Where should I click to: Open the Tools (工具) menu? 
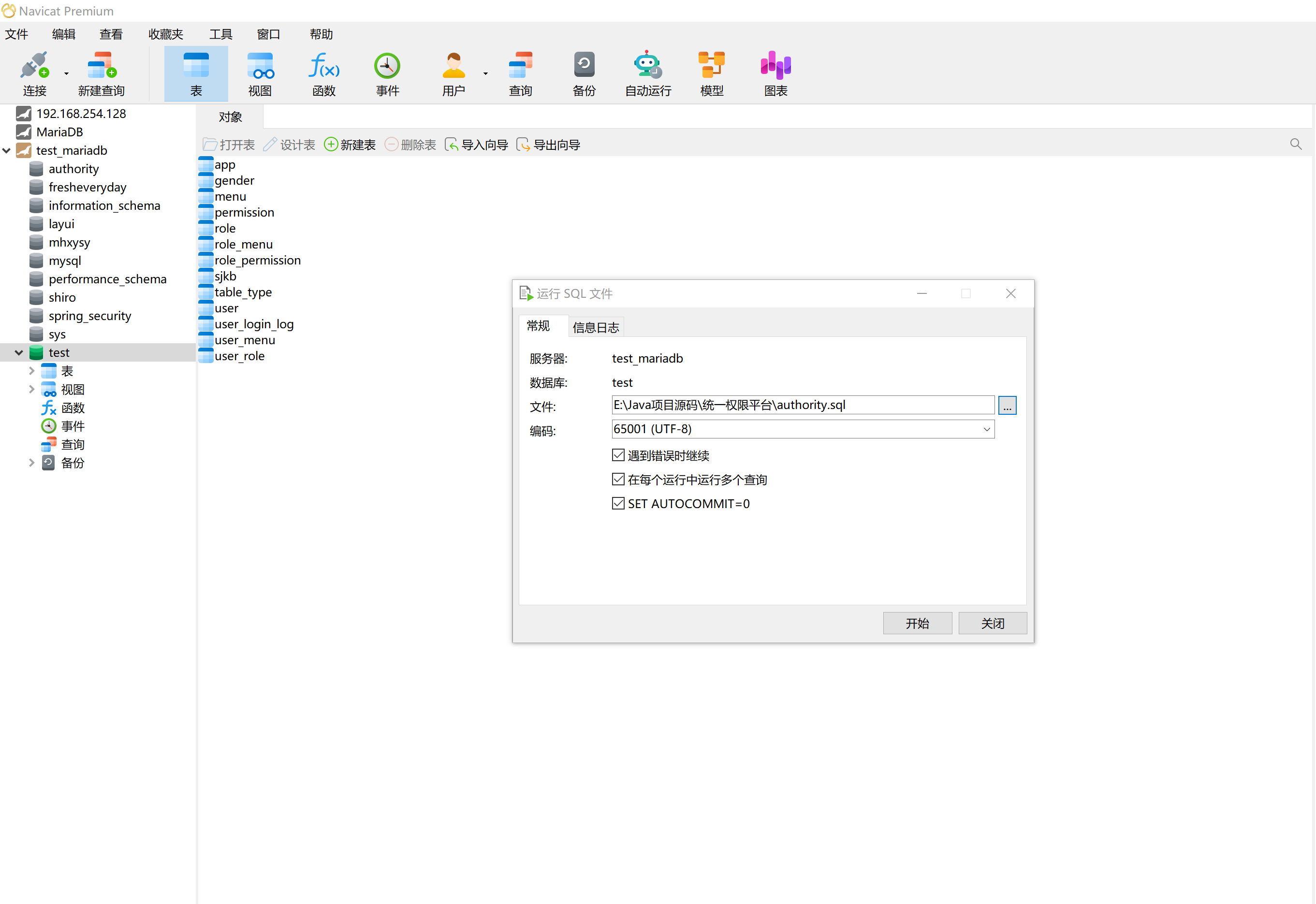coord(221,34)
